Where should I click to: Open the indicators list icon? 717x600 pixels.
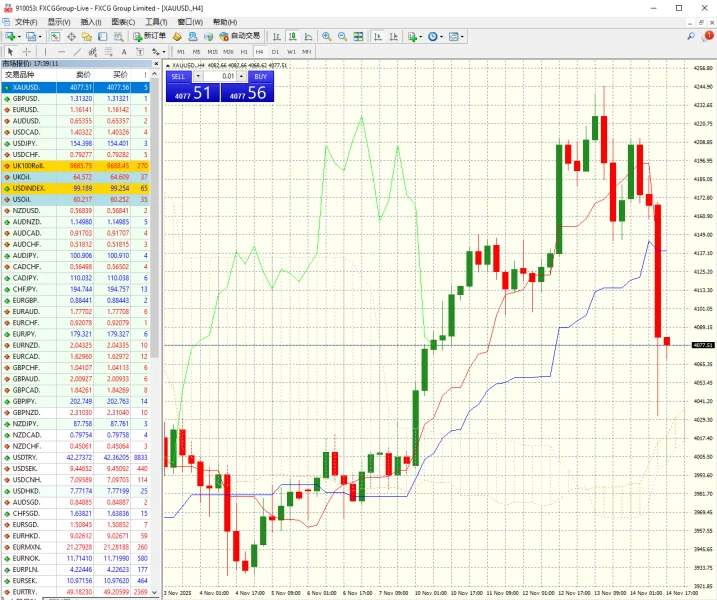pyautogui.click(x=412, y=37)
